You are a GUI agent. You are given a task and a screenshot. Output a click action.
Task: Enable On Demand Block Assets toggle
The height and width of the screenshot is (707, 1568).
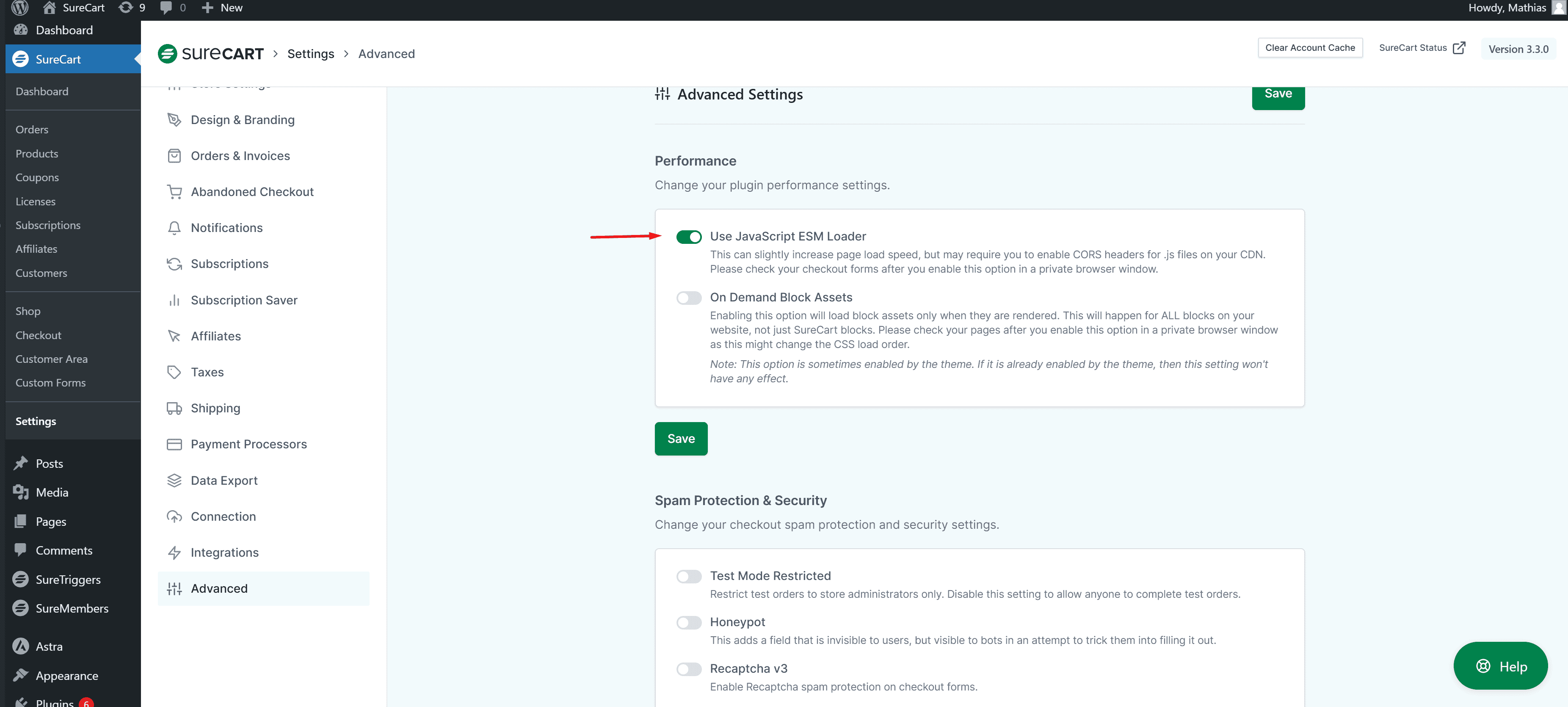(x=688, y=298)
